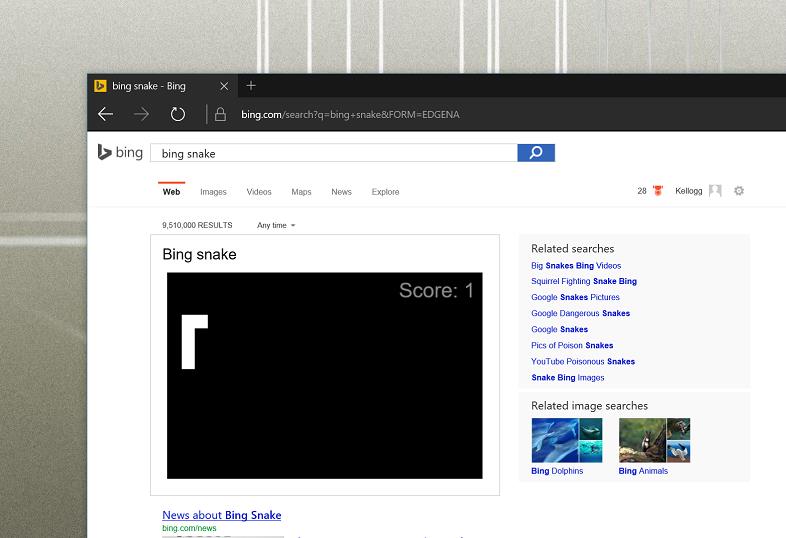Screen dimensions: 786x538
Task: Open the Google Snakes related search
Action: point(559,329)
